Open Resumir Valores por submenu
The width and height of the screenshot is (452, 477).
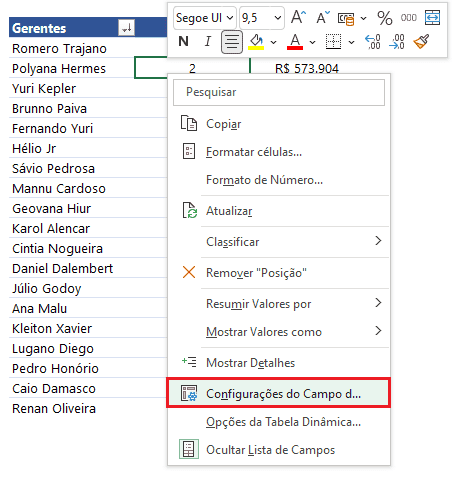(x=279, y=304)
